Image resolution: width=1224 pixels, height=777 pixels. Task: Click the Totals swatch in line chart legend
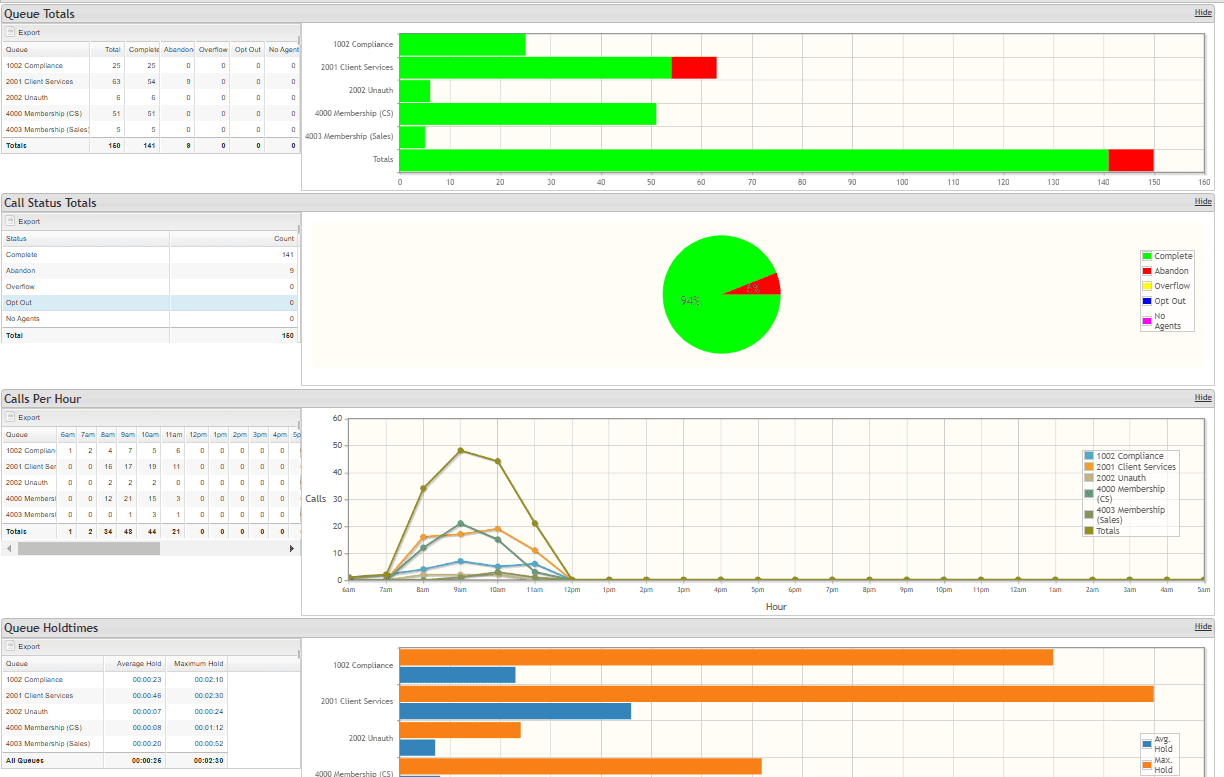[x=1089, y=531]
